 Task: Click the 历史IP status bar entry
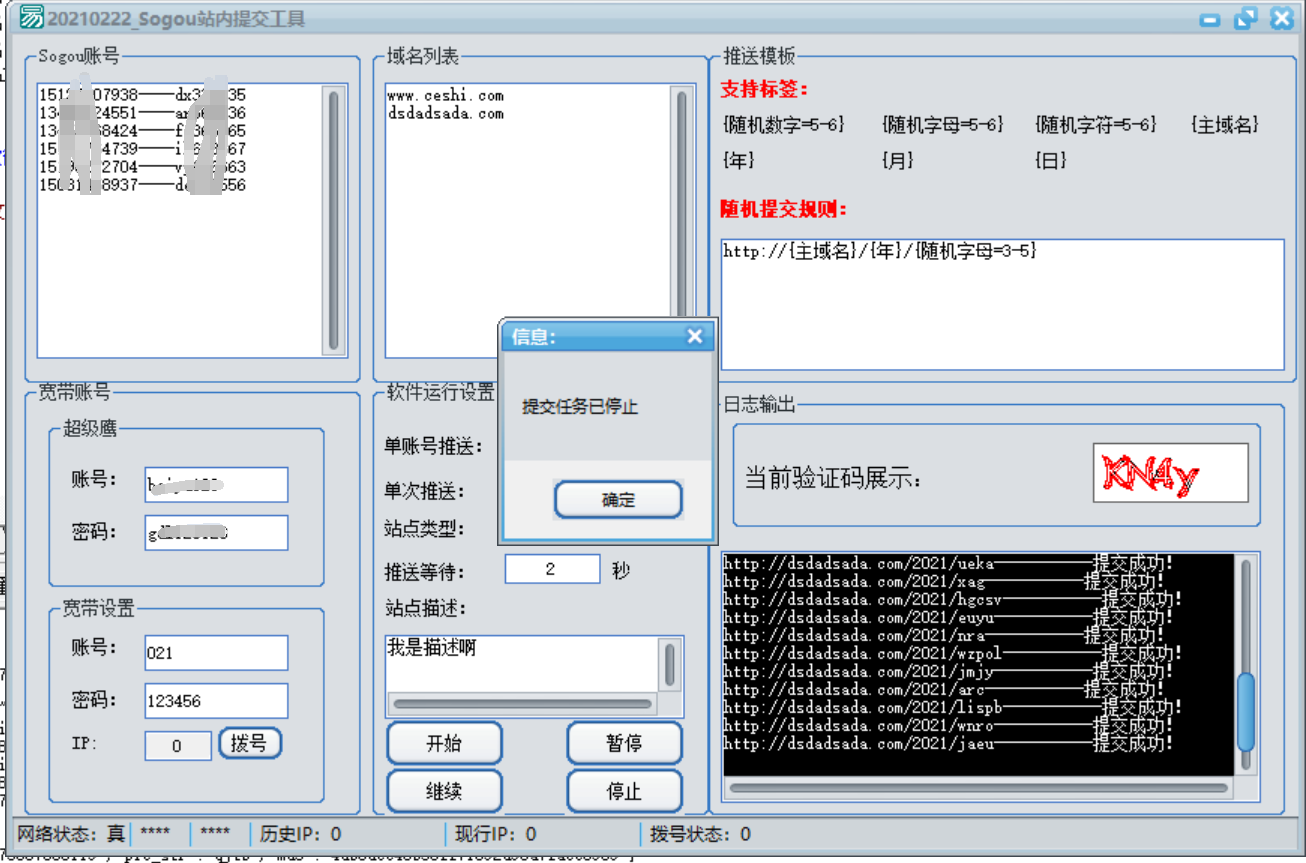click(301, 833)
